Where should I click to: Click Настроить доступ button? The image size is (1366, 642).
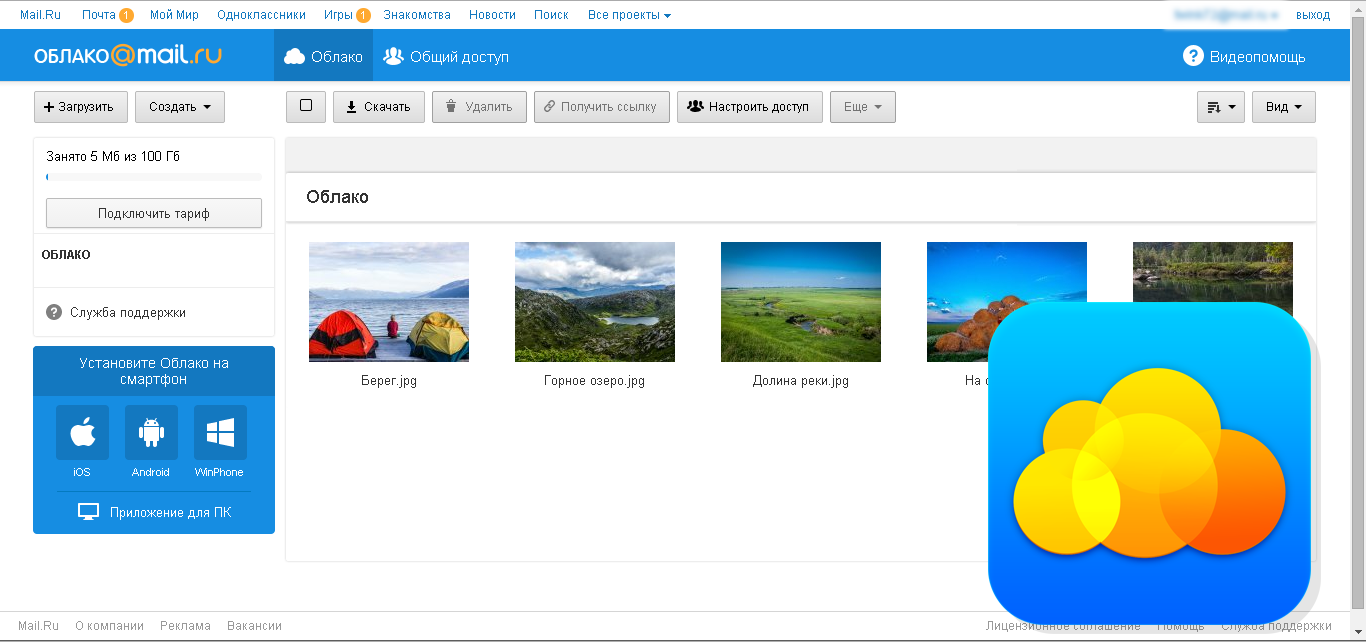click(749, 107)
